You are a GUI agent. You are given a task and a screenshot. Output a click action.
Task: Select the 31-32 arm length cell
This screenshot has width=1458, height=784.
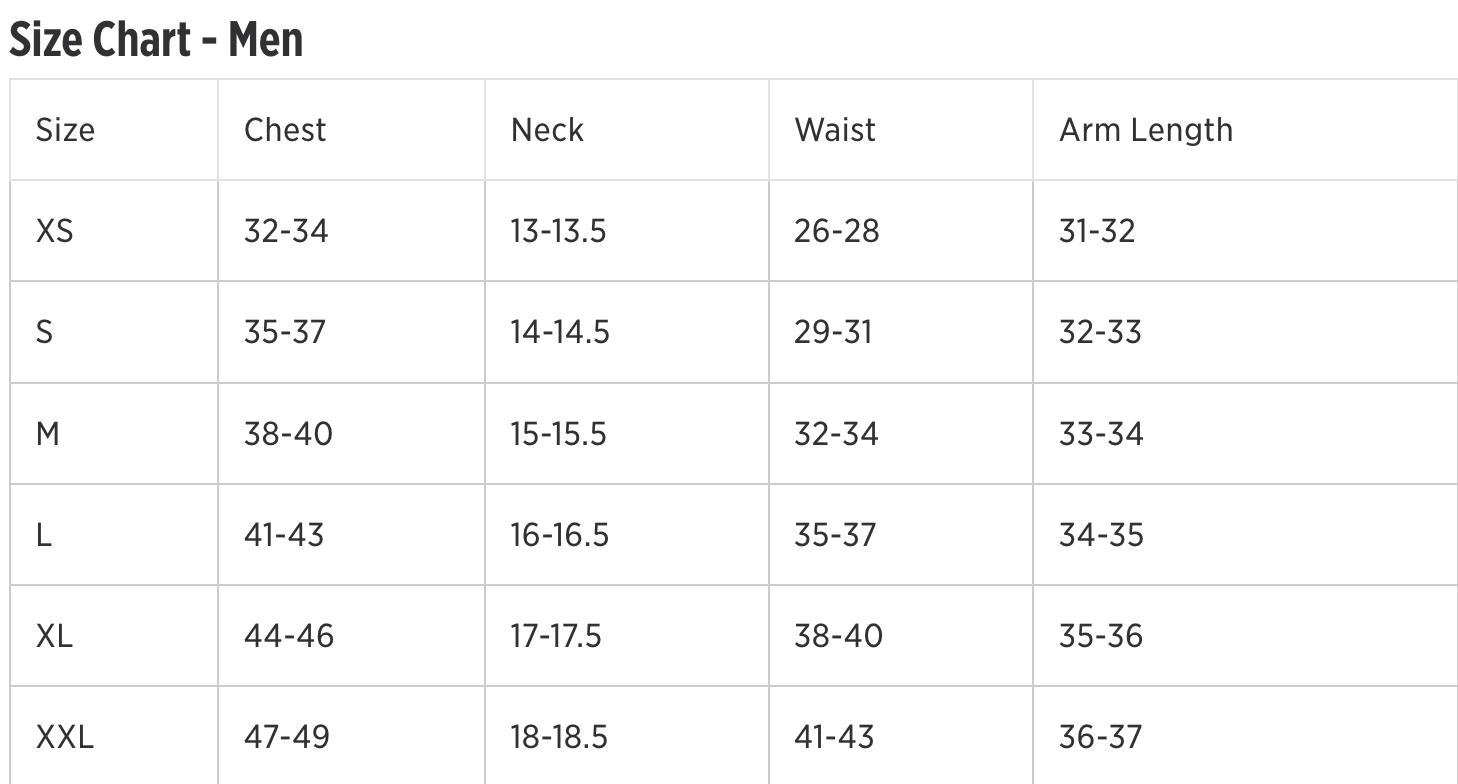click(x=1097, y=231)
